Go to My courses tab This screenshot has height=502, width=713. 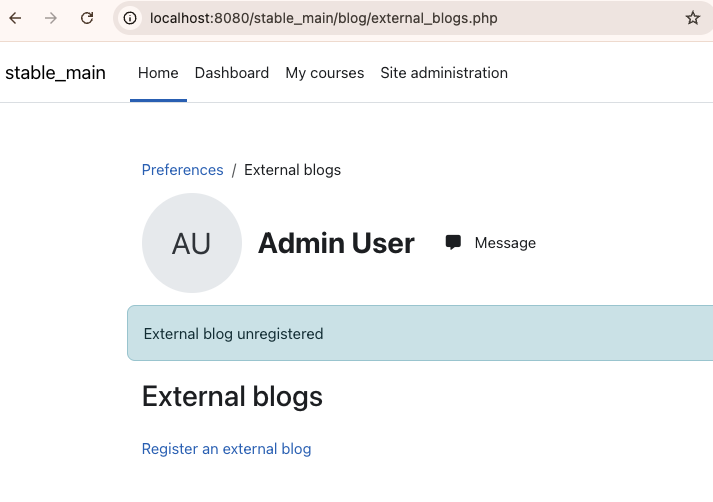325,73
